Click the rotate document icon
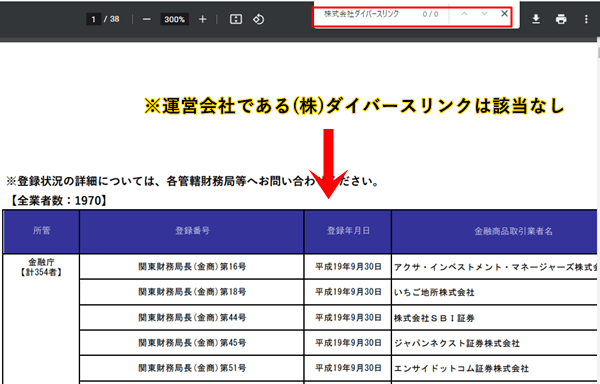The height and width of the screenshot is (384, 600). point(258,19)
